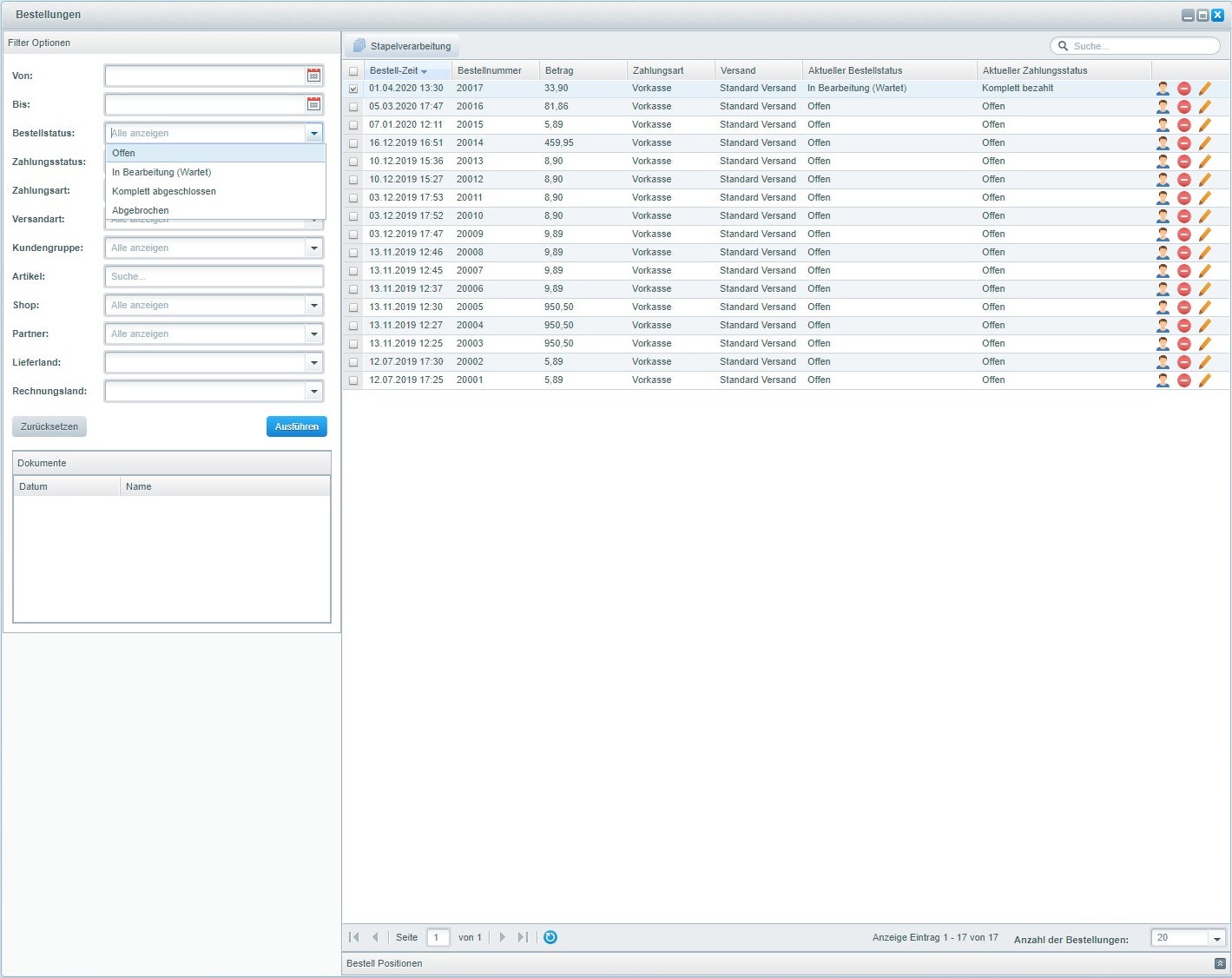Viewport: 1232px width, 978px height.
Task: Open customer icon for order 20005
Action: 1163,307
